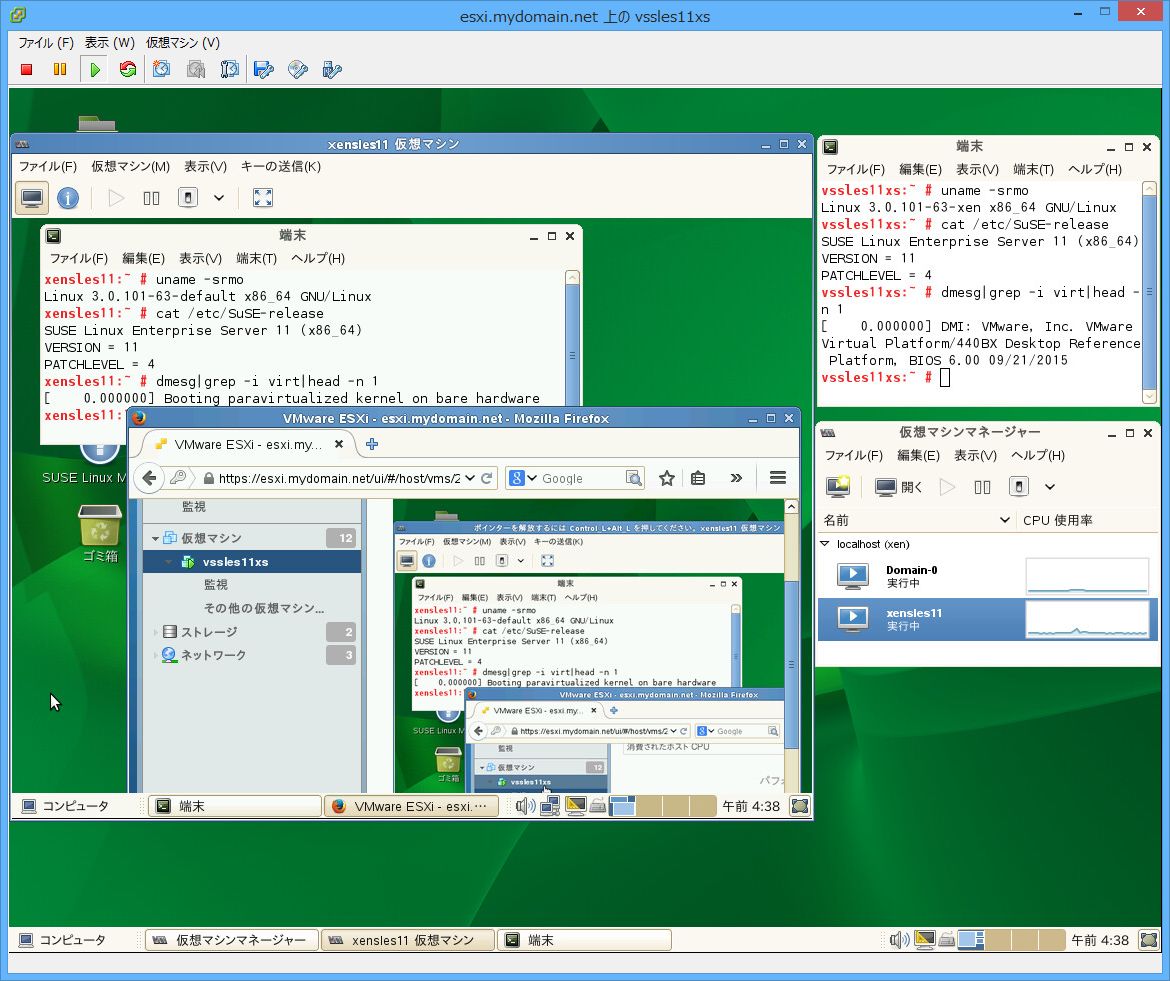Select ネットワーク in ESXi navigator
Image resolution: width=1170 pixels, height=981 pixels.
click(x=213, y=655)
